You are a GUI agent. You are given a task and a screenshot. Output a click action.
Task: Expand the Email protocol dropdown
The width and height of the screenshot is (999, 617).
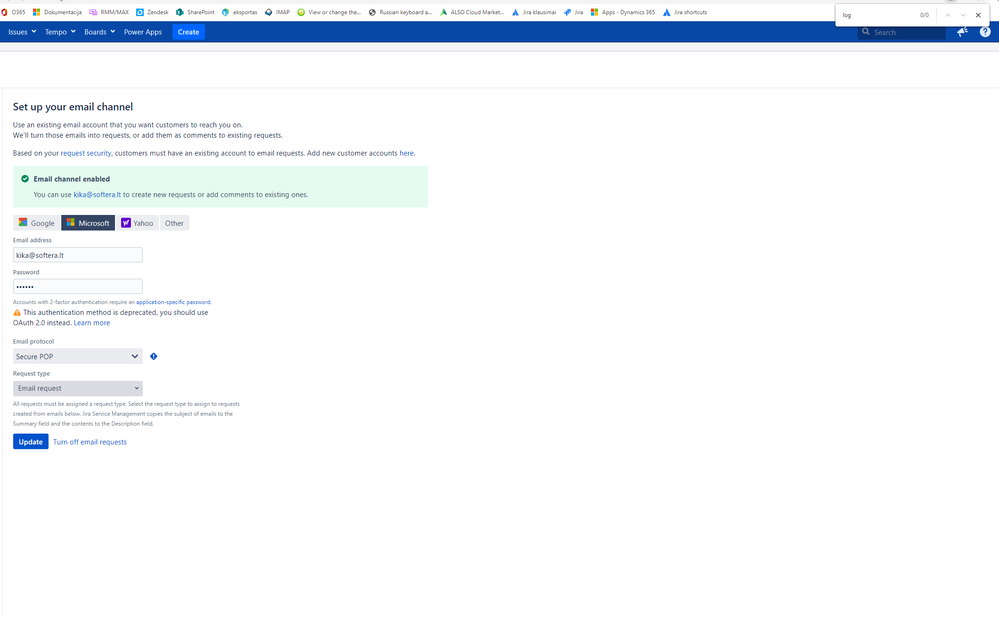[x=78, y=356]
